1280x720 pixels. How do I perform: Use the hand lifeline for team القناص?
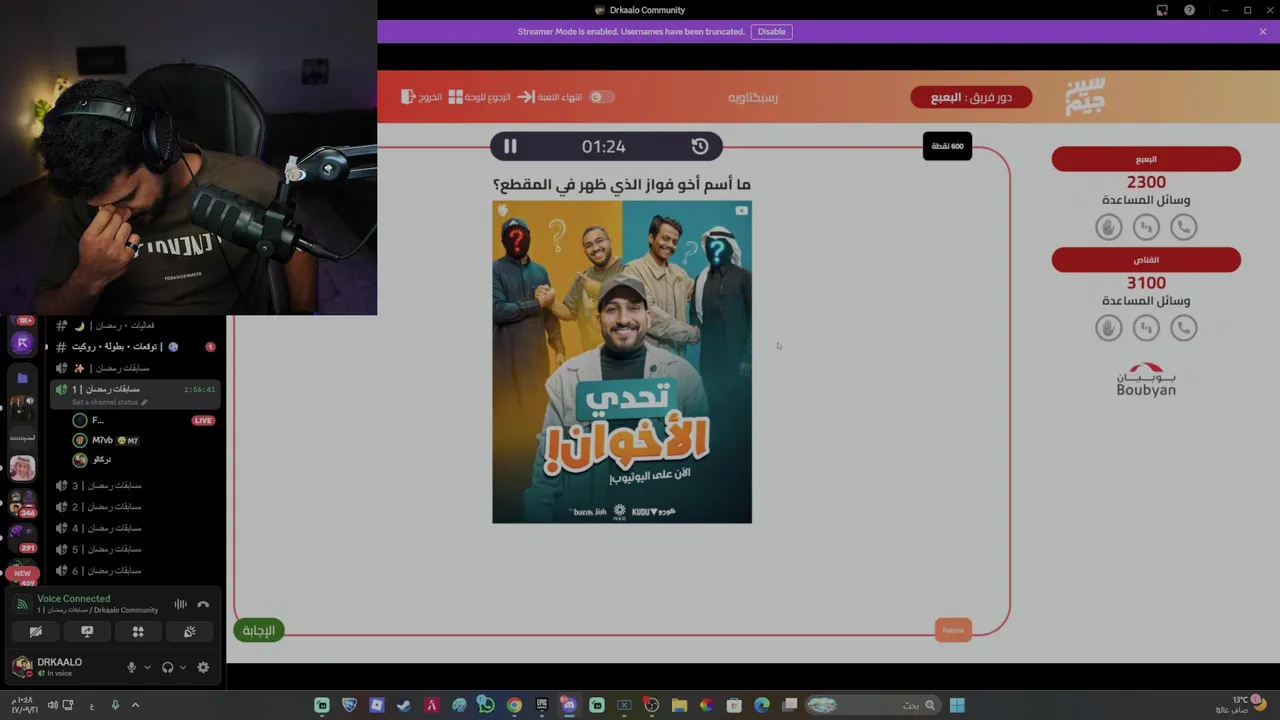click(x=1108, y=327)
